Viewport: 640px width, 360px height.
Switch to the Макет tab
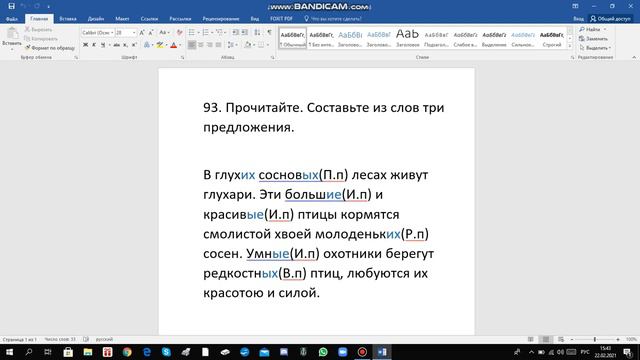[x=122, y=19]
